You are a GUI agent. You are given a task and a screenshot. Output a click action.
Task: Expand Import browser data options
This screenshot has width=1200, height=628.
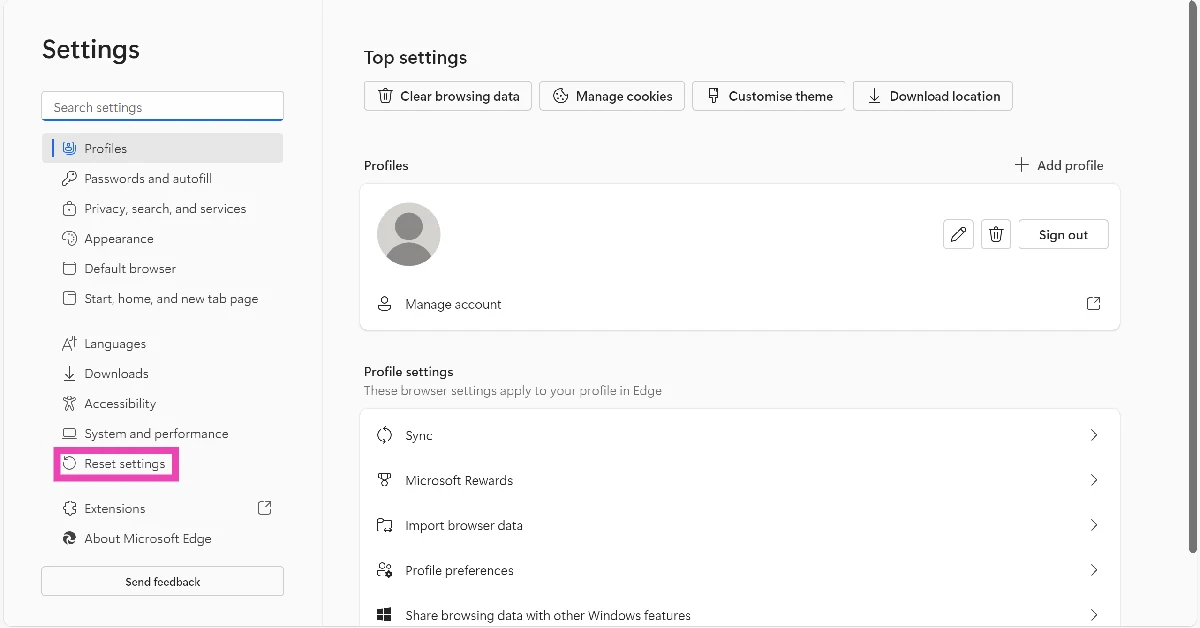[1093, 525]
